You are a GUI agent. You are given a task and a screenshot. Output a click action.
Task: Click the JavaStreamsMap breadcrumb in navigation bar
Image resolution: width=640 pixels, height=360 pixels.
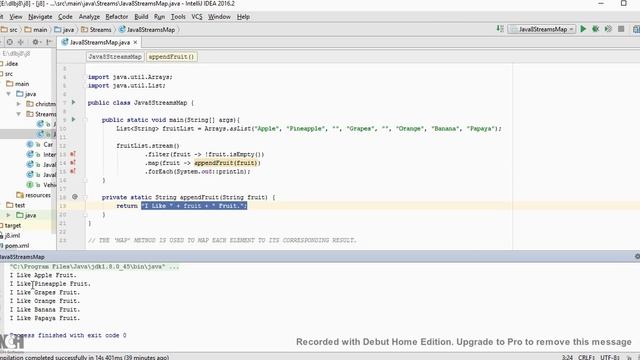coord(147,29)
